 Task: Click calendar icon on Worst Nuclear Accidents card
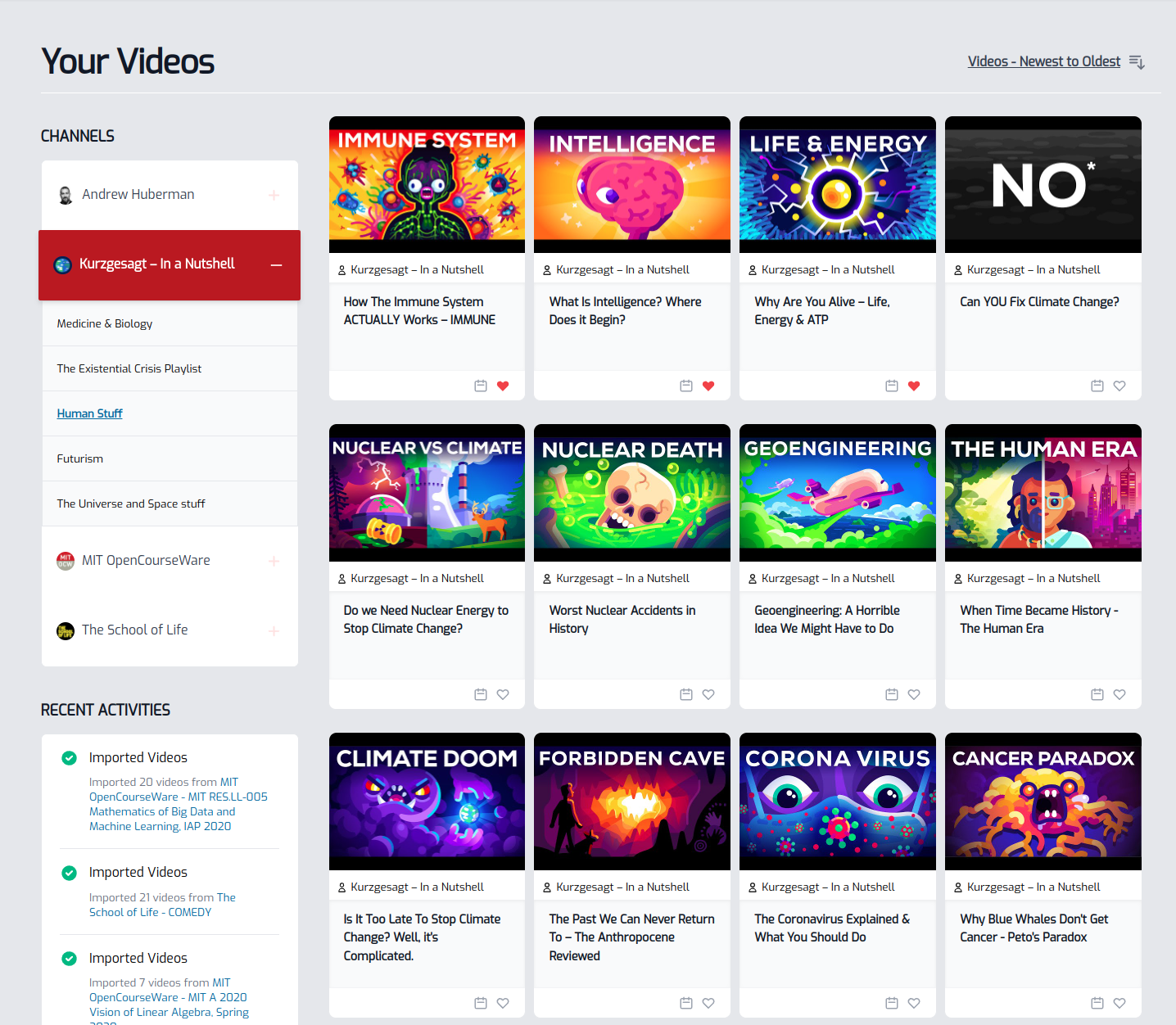[686, 694]
